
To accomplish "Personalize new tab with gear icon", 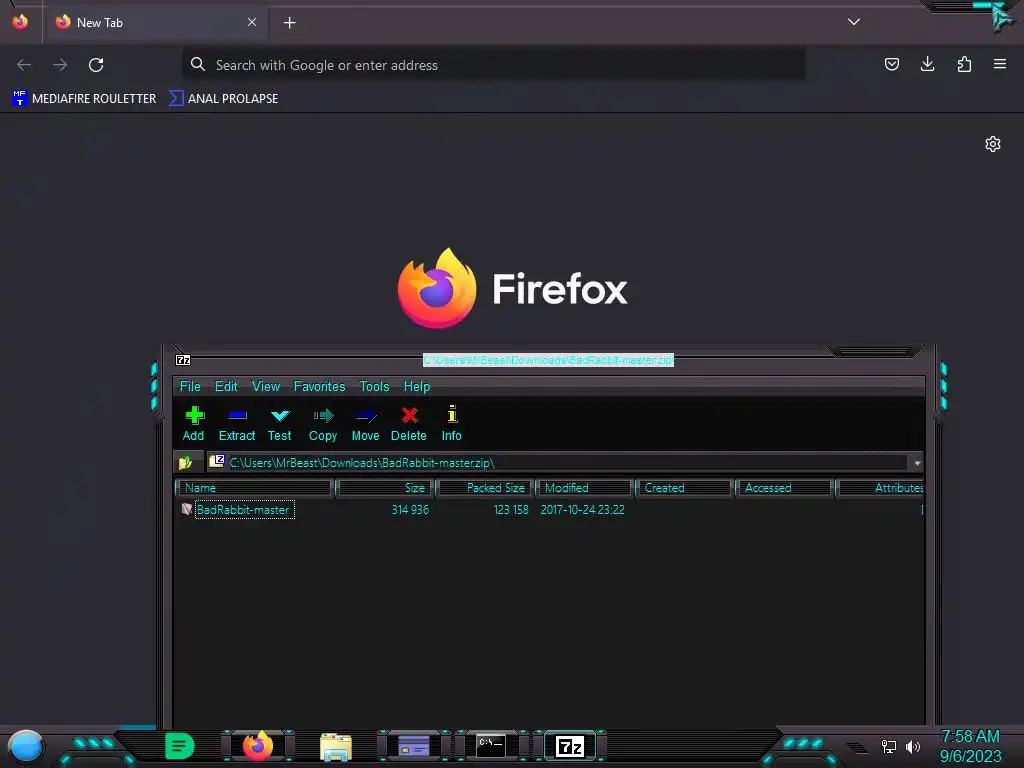I will [993, 144].
